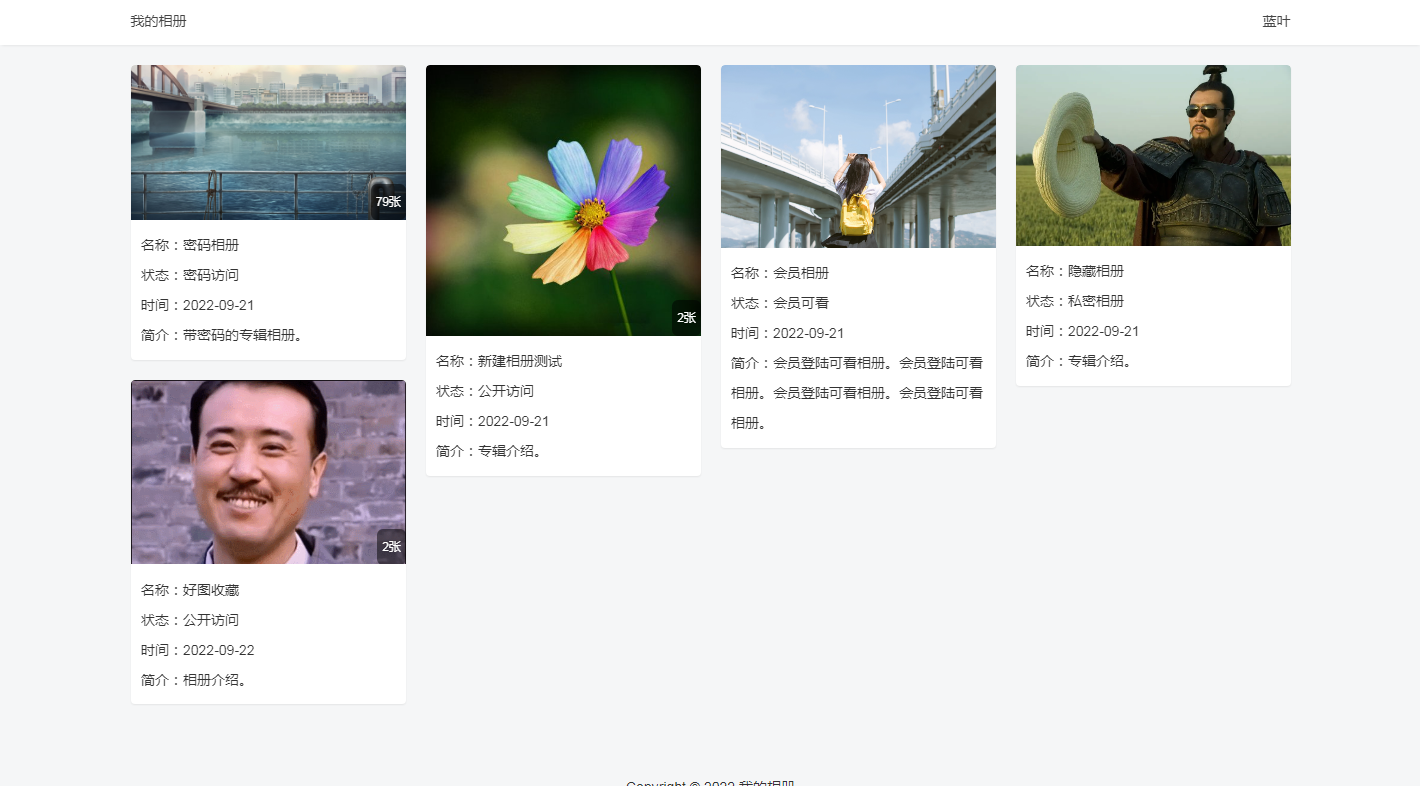This screenshot has height=786, width=1420.
Task: Click the 2022-09-22 date on 好图收藏
Action: pyautogui.click(x=219, y=650)
